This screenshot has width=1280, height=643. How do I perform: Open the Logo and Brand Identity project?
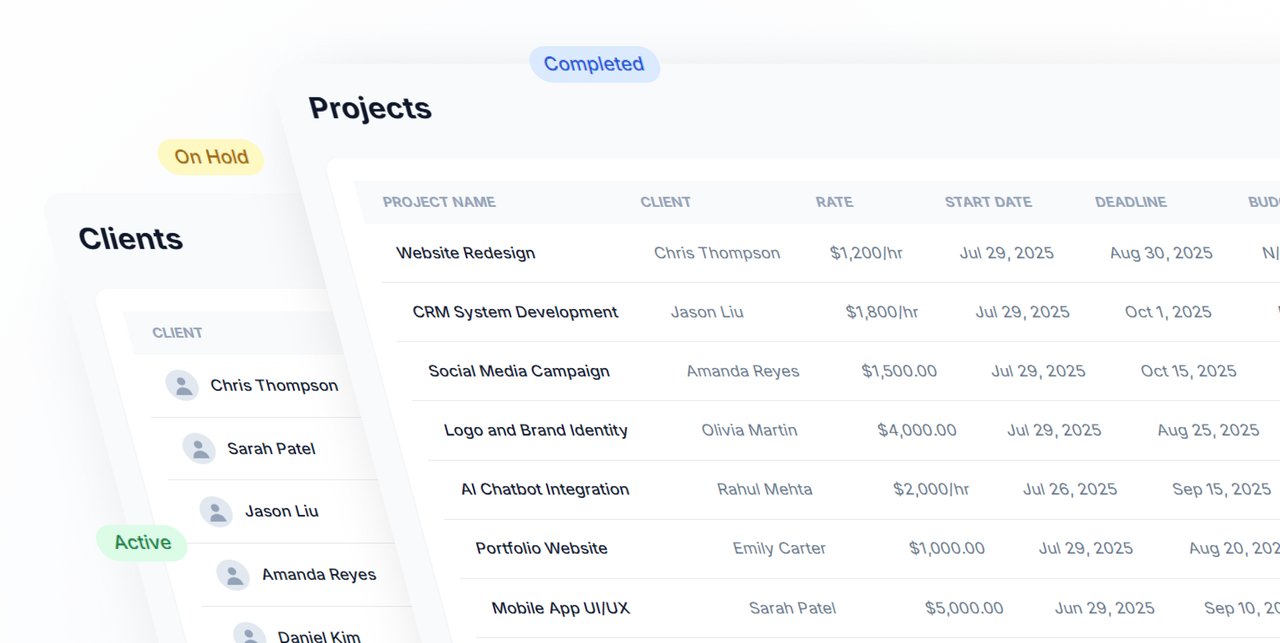(536, 430)
